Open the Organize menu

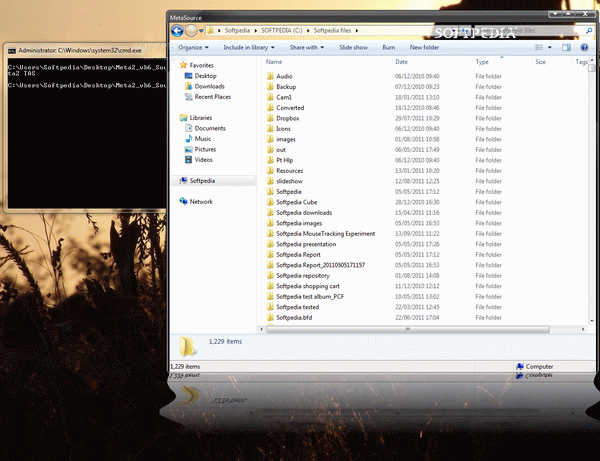tap(193, 47)
